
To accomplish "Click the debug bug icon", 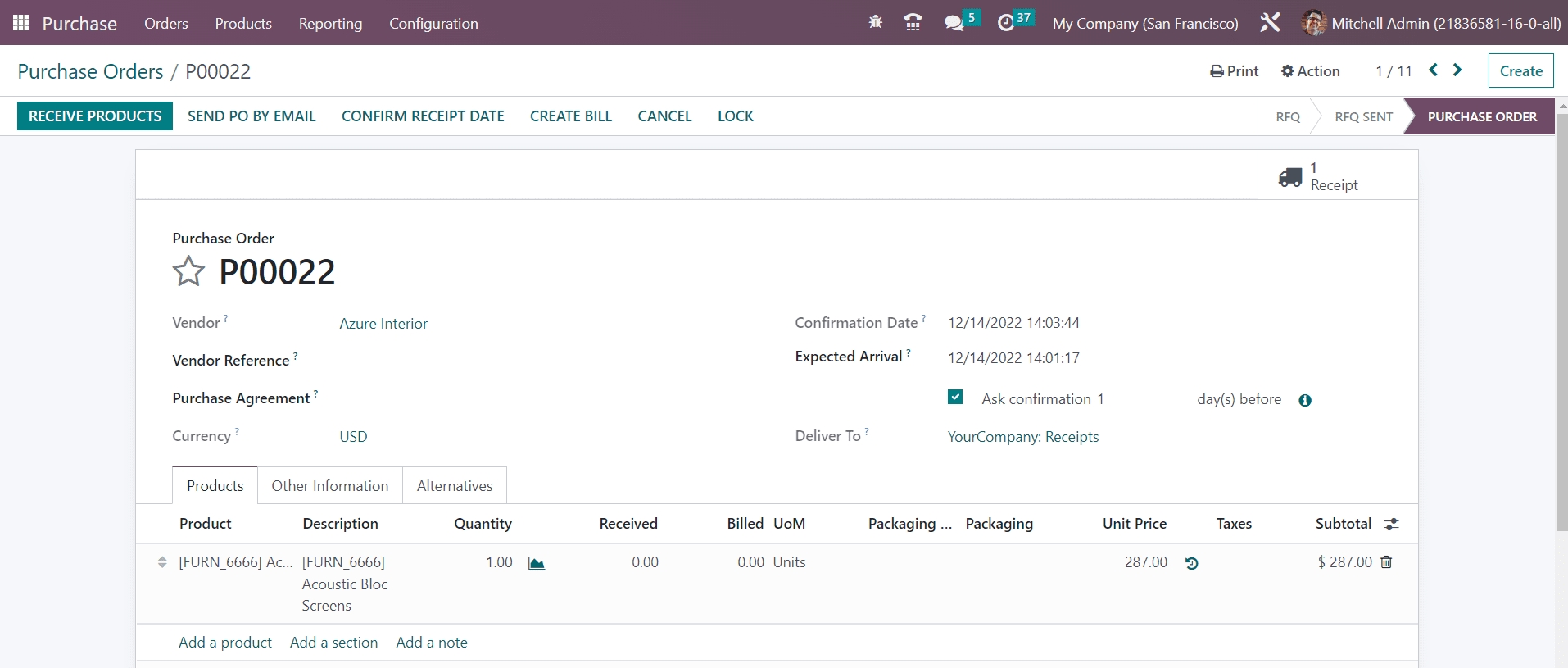I will point(875,23).
